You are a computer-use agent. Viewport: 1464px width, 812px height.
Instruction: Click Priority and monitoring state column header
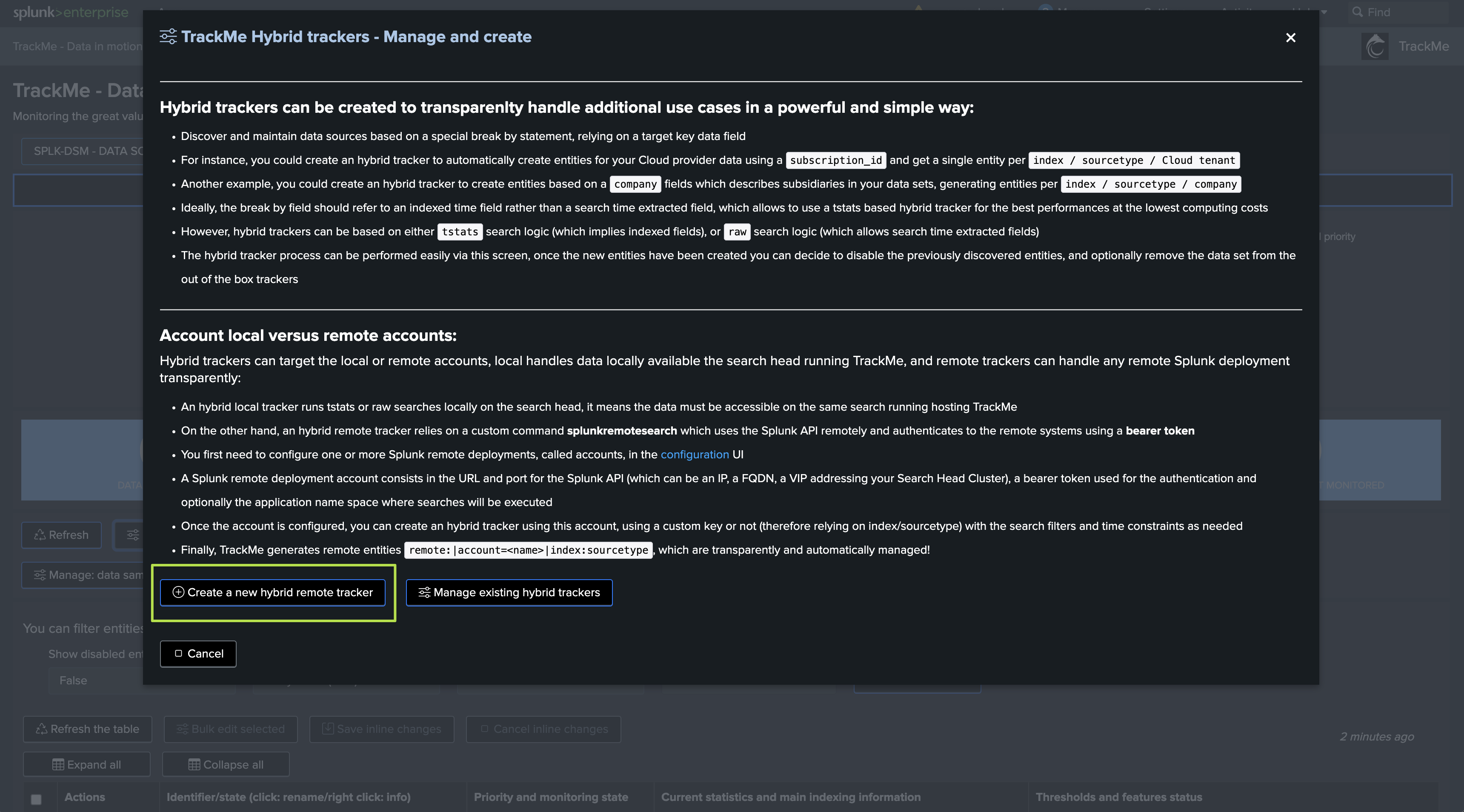[551, 797]
